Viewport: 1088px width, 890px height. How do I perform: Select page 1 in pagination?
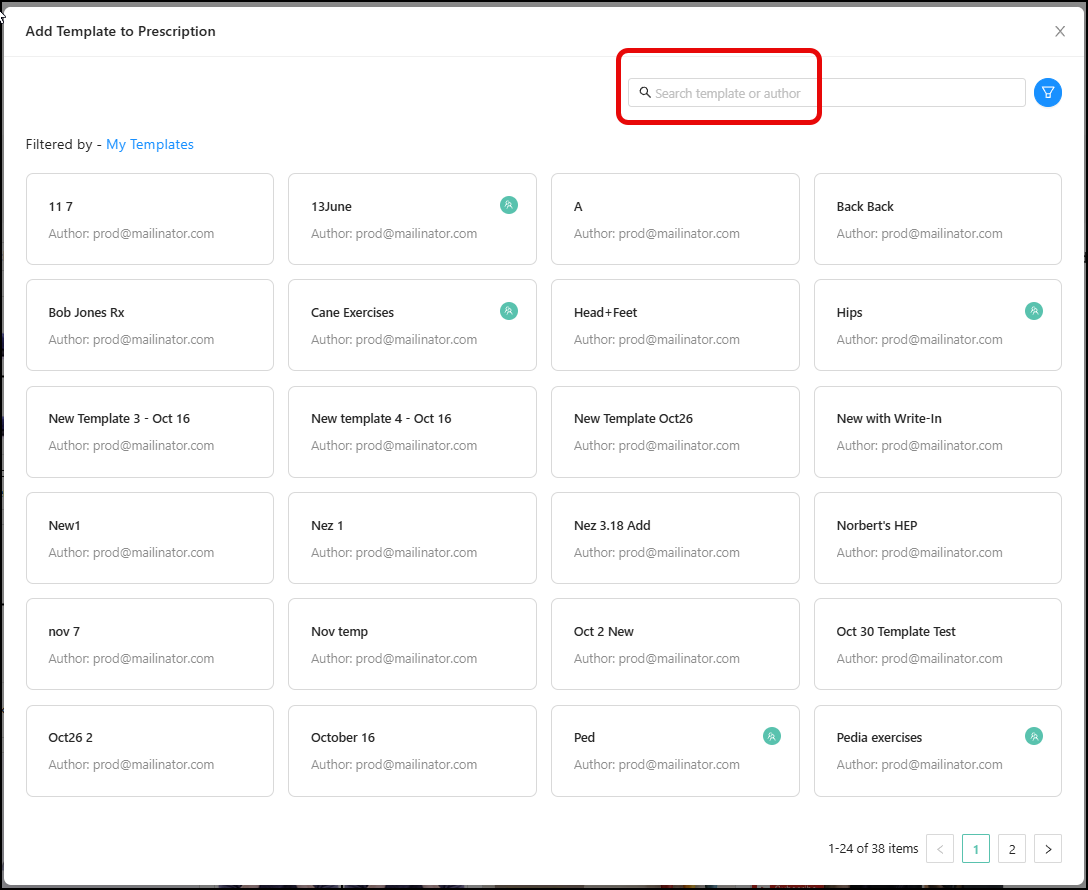point(975,849)
